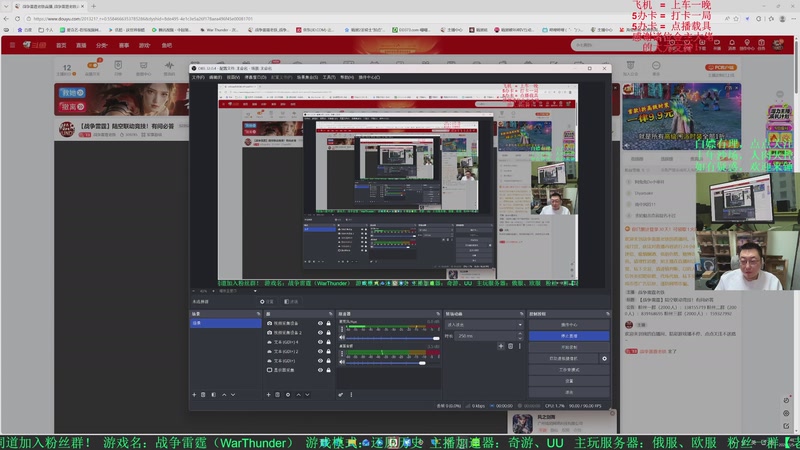Add a new scene in OBS Scenes panel
This screenshot has height=450, width=800.
coord(194,394)
